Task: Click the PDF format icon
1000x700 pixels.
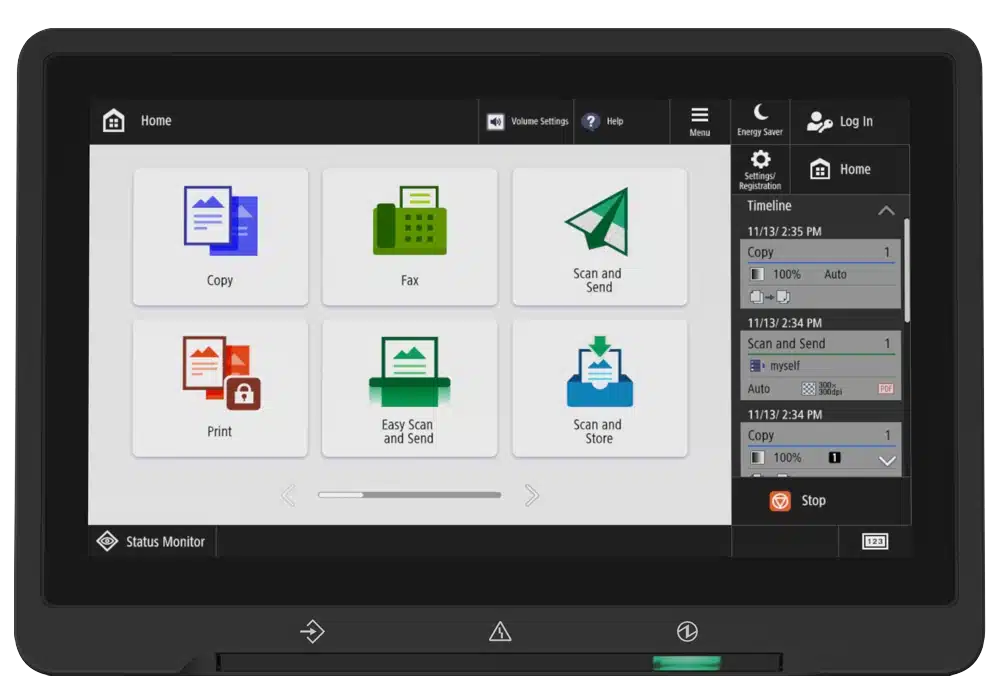Action: (886, 389)
